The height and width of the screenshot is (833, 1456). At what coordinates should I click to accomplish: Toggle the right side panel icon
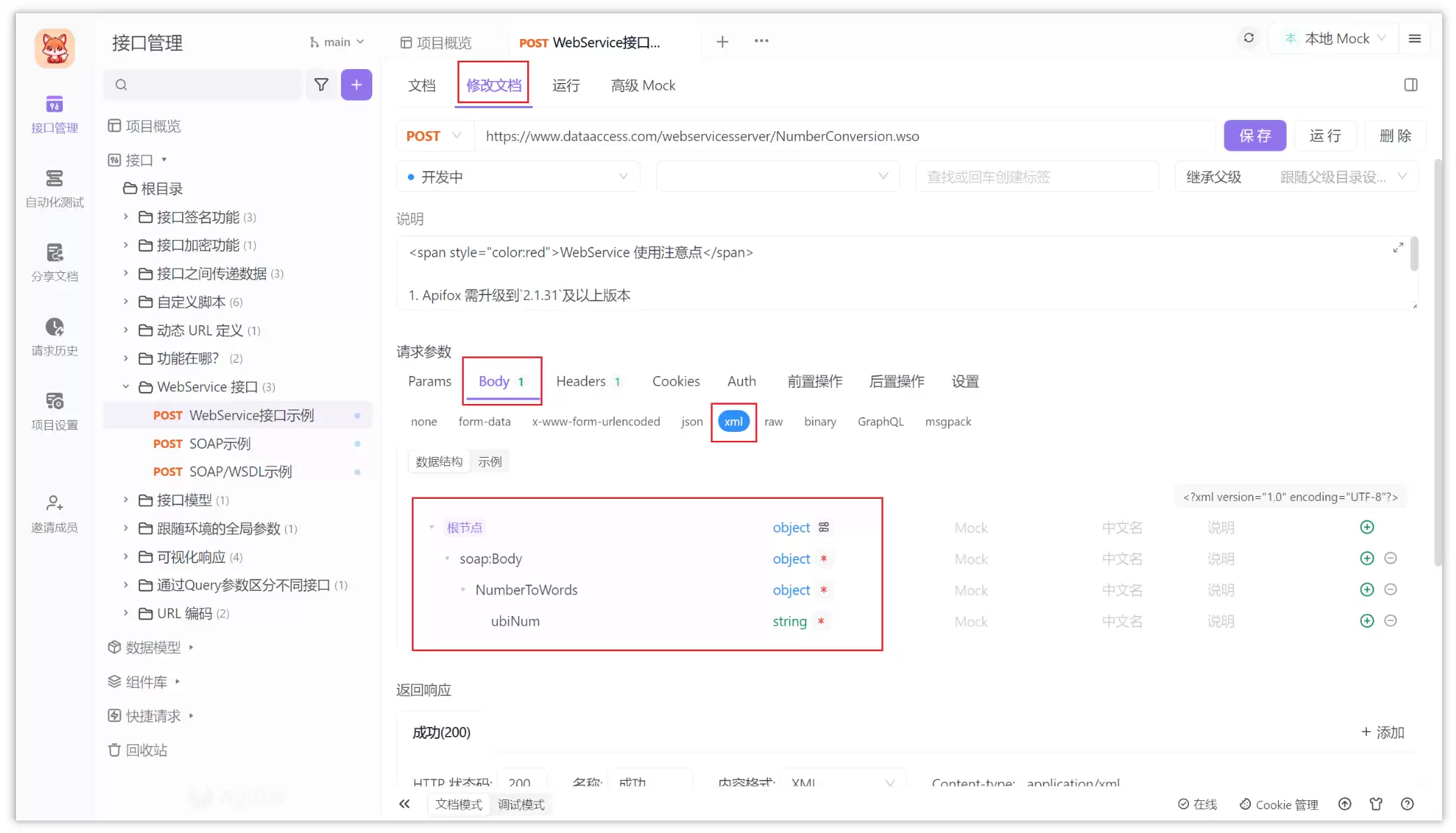1411,85
